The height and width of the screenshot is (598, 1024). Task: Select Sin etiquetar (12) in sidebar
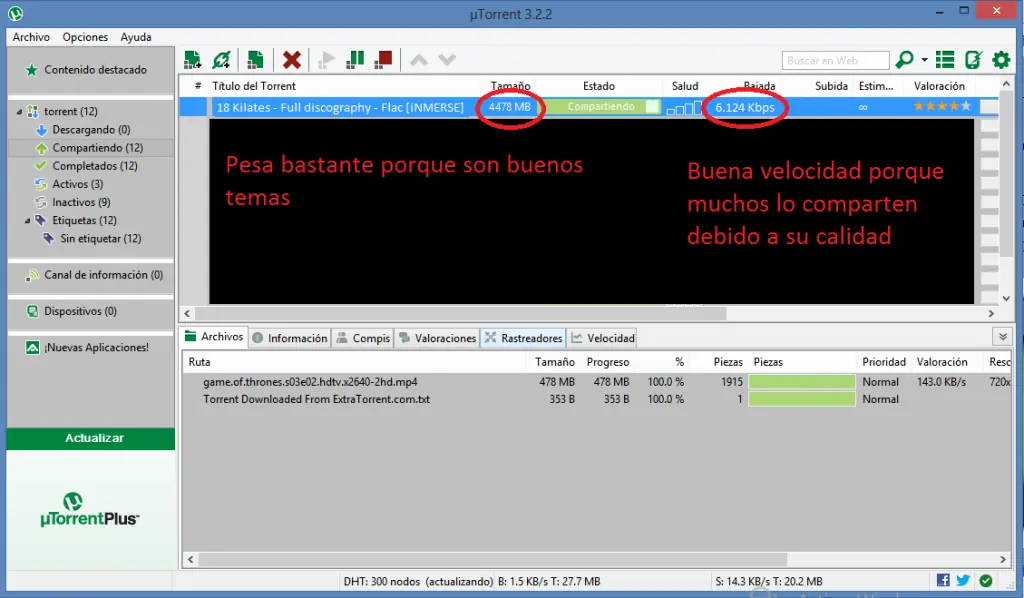(101, 238)
